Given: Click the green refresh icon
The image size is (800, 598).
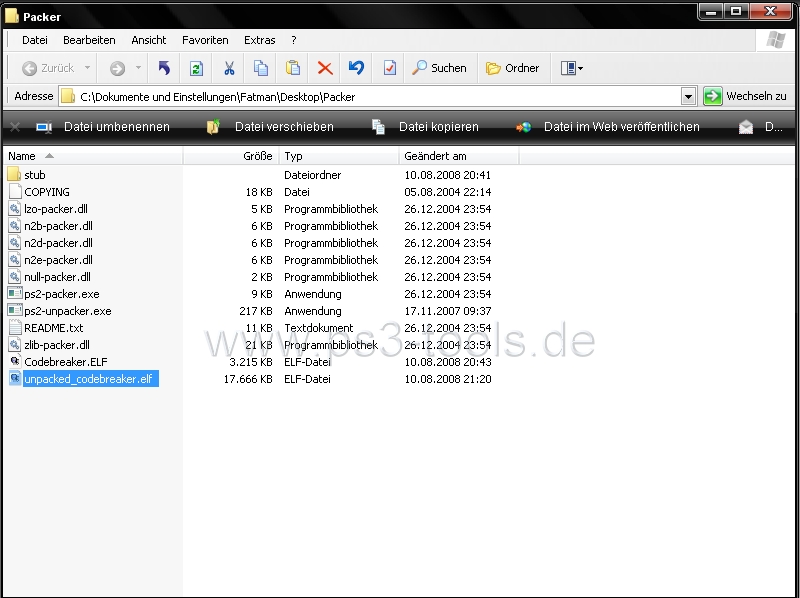Looking at the screenshot, I should (196, 68).
